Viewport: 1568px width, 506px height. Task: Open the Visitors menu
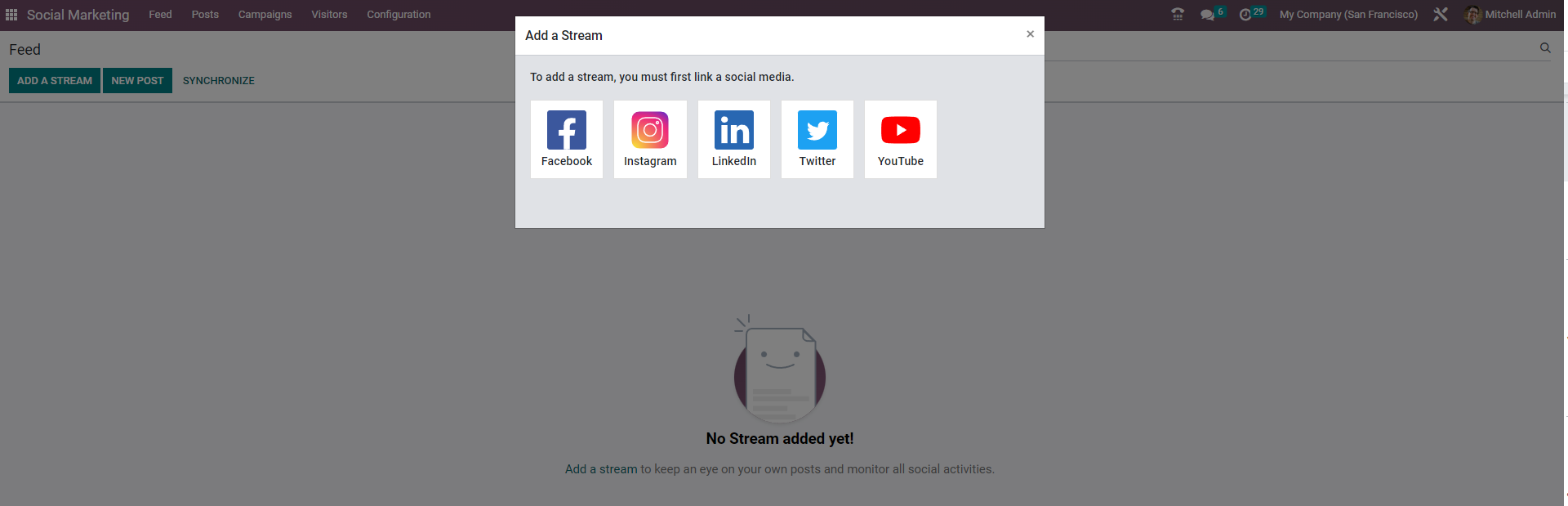(329, 15)
